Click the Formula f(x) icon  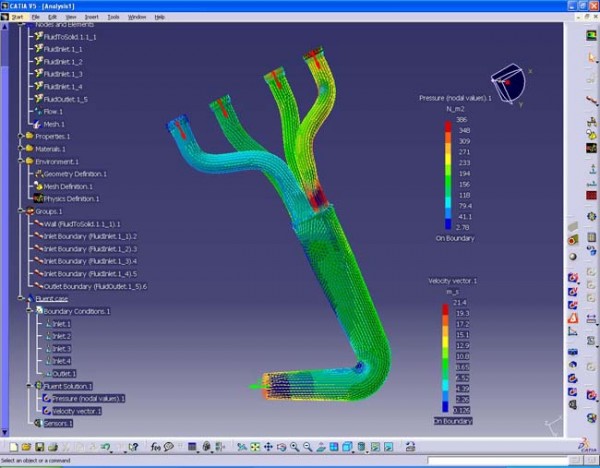pyautogui.click(x=157, y=445)
